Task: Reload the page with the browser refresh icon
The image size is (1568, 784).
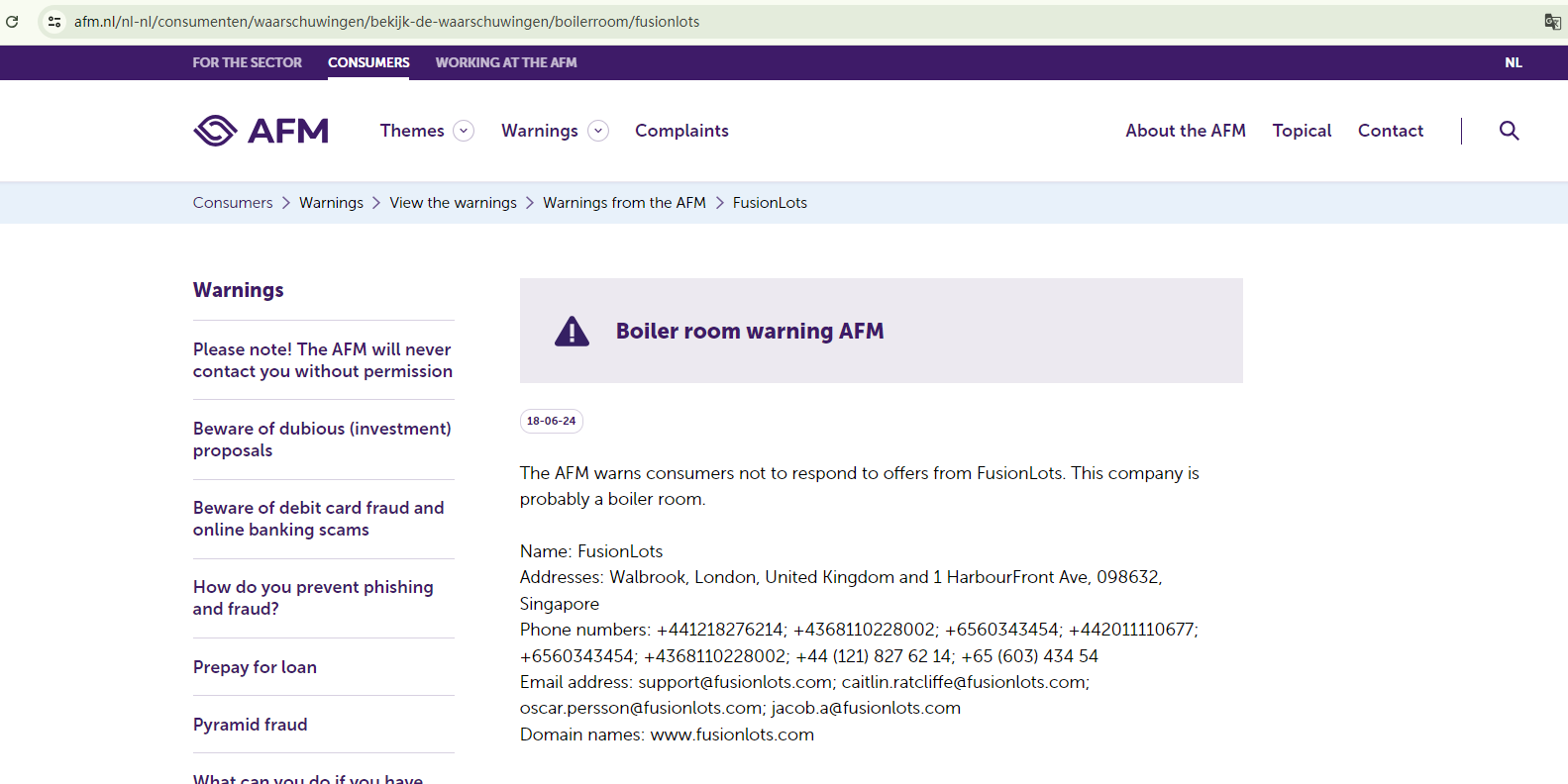Action: [x=12, y=22]
